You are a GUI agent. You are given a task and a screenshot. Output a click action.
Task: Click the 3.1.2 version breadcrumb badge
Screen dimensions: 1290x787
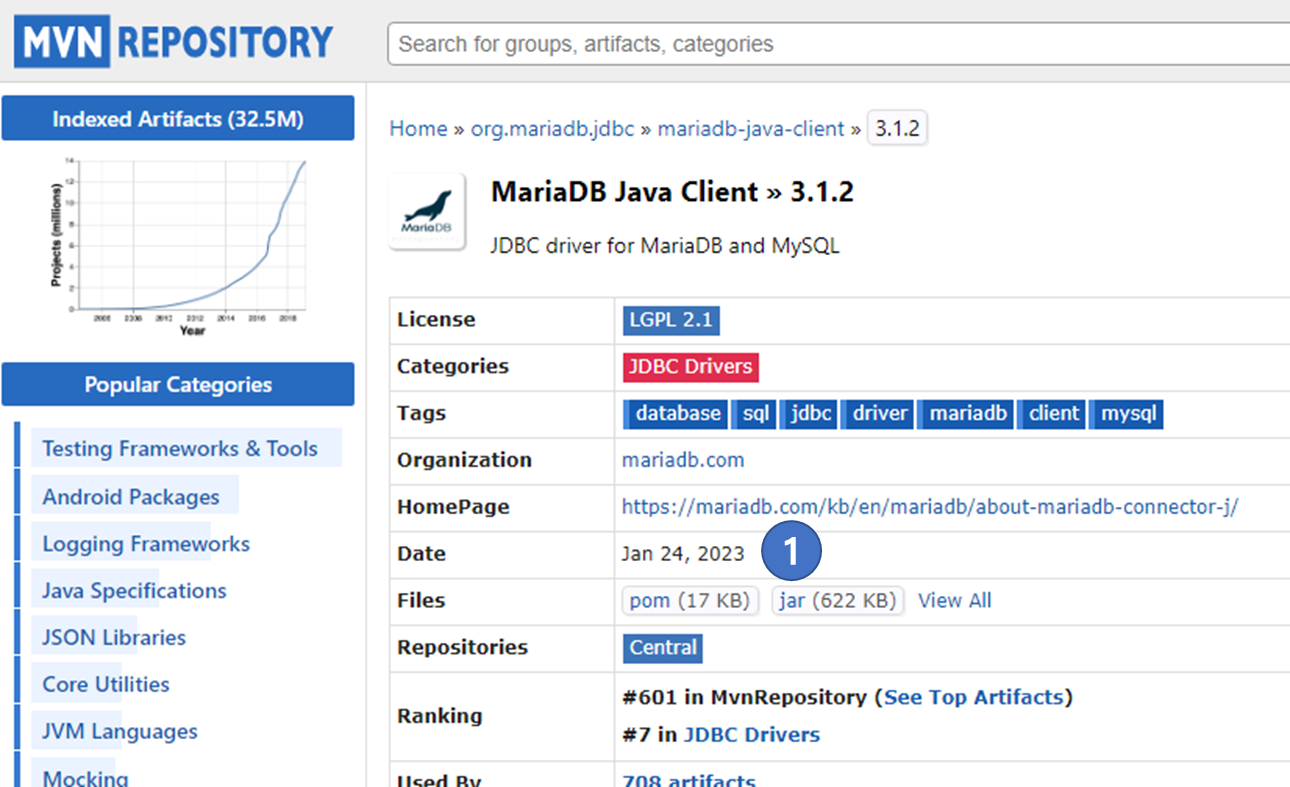(x=897, y=129)
